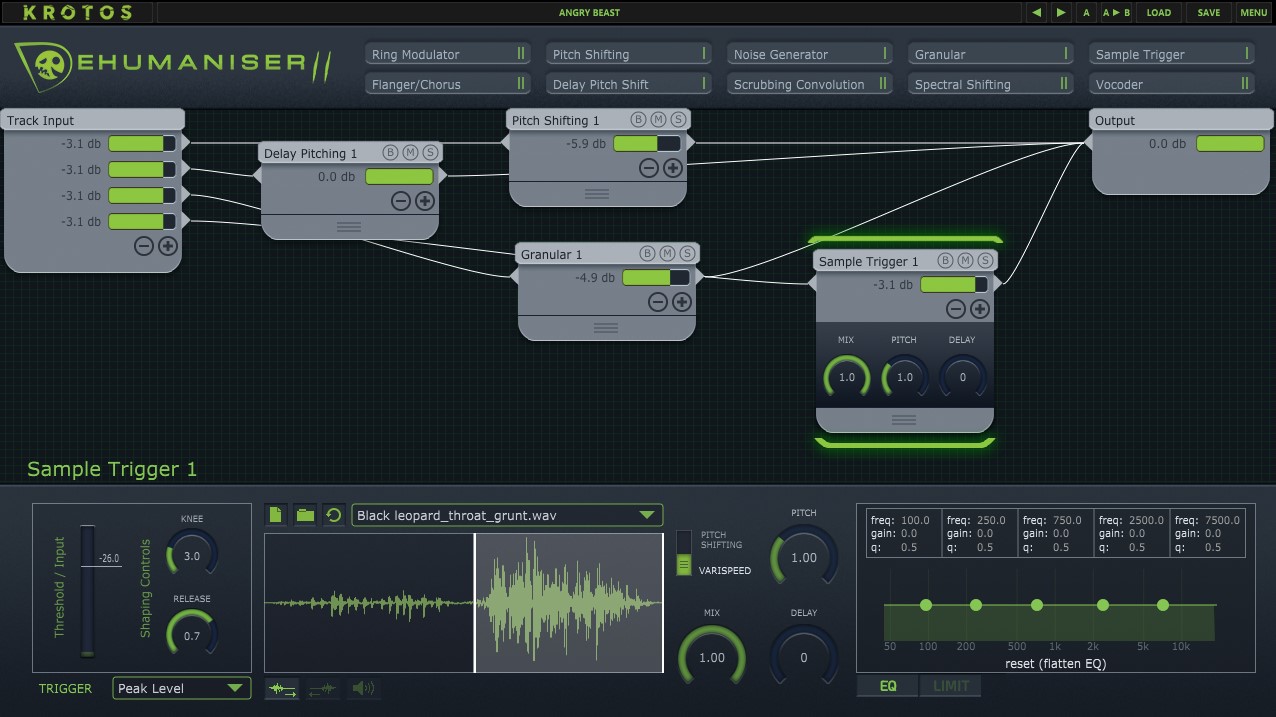Solo the Sample Trigger 1 node
1276x717 pixels.
(x=985, y=261)
